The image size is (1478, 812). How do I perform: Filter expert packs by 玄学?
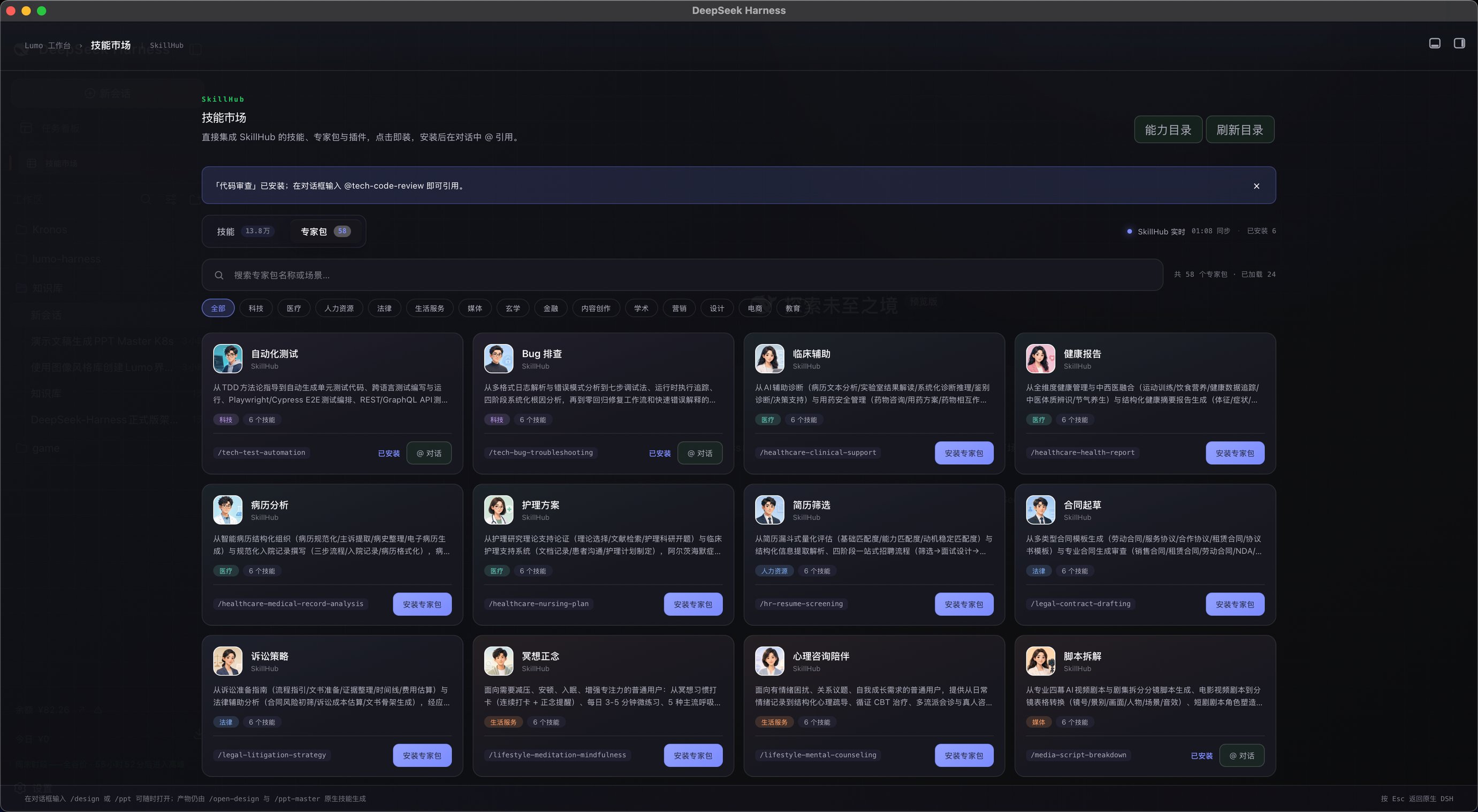click(513, 309)
